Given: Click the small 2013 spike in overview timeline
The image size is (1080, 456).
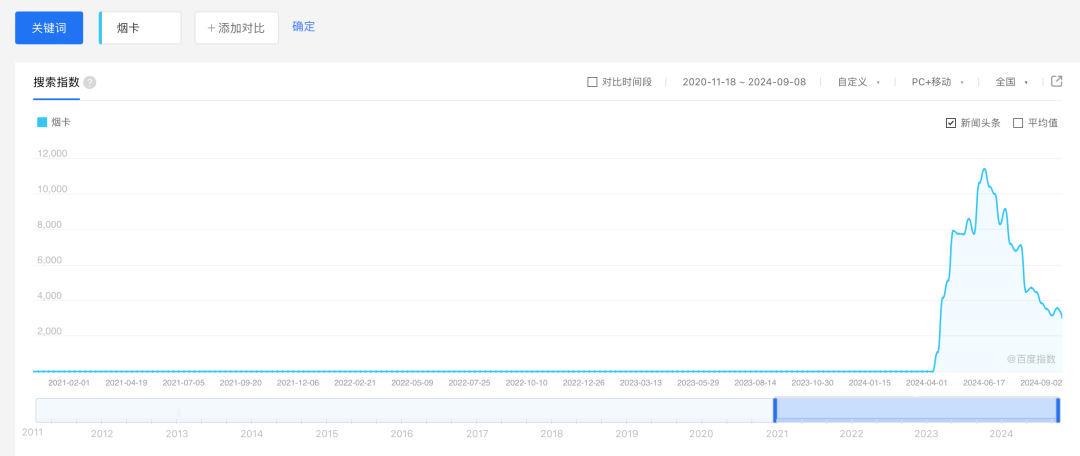Looking at the screenshot, I should point(179,412).
